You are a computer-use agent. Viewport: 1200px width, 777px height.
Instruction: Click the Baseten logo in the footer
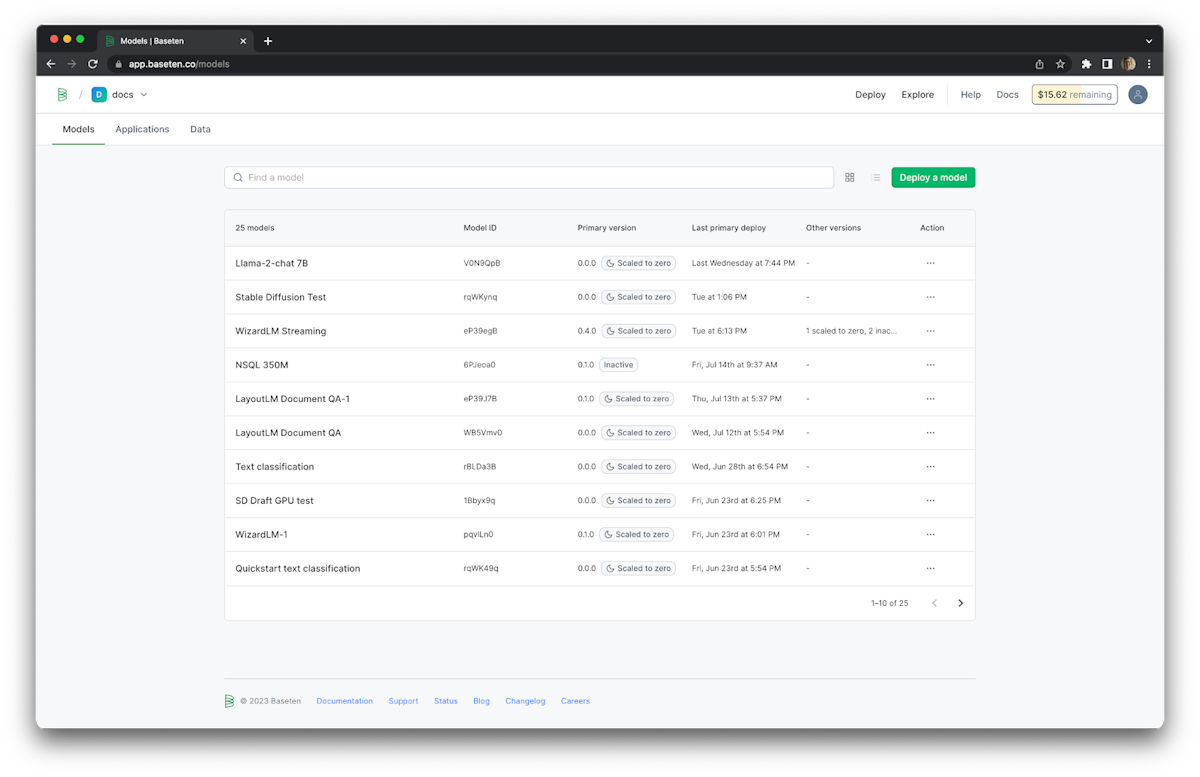tap(229, 701)
